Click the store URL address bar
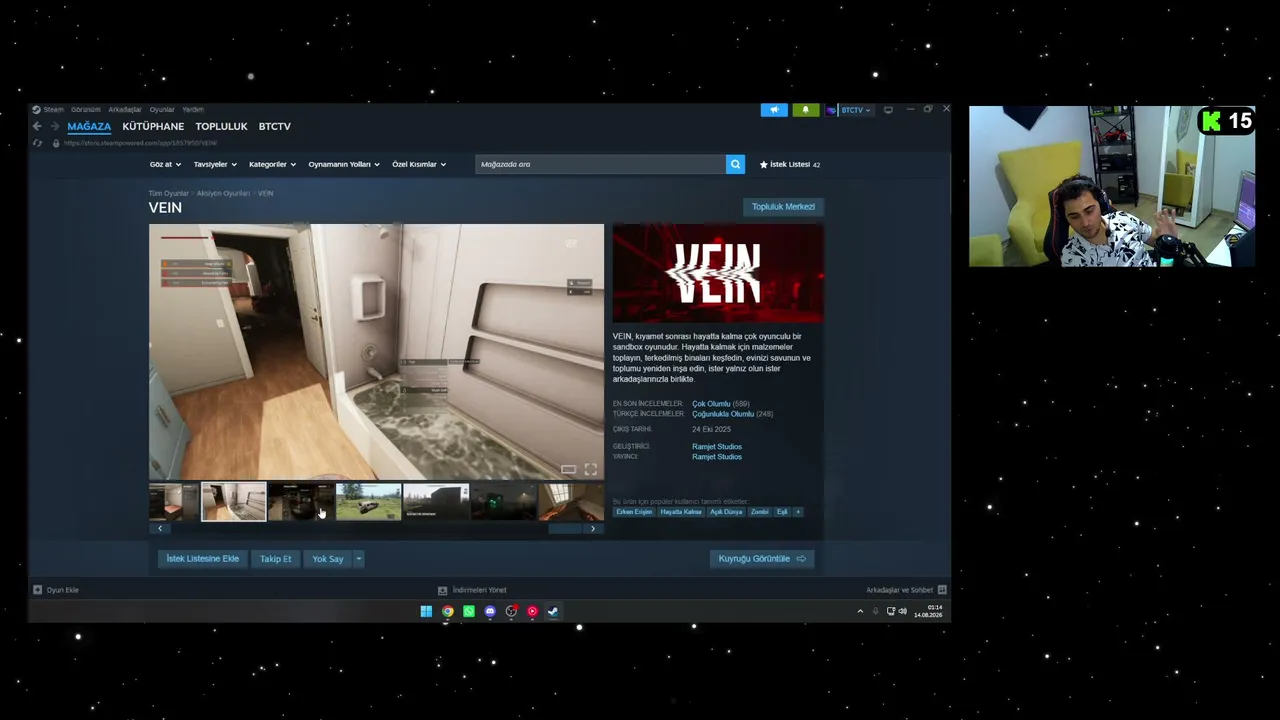Viewport: 1280px width, 720px height. tap(140, 143)
